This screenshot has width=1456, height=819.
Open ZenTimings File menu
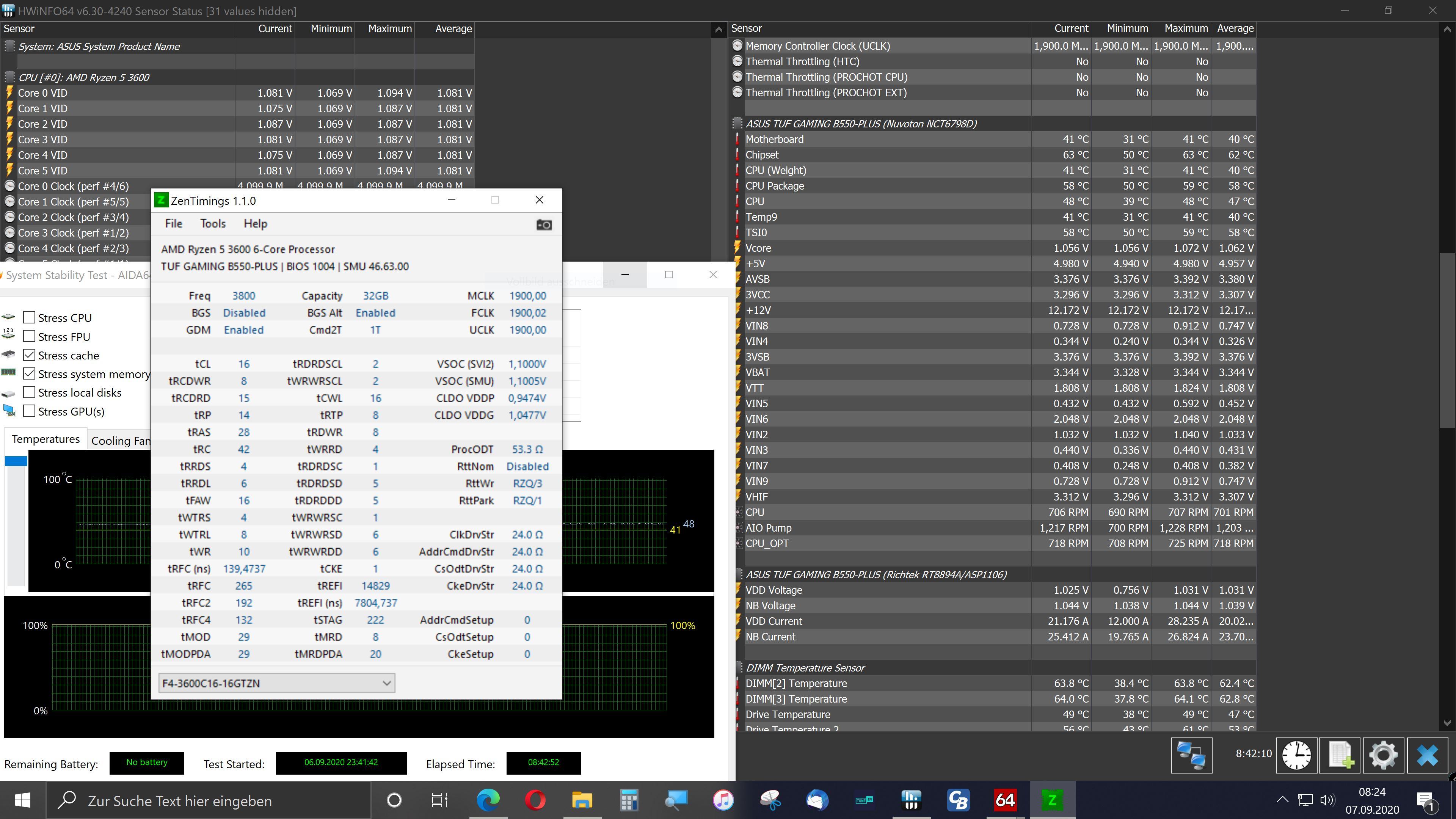[174, 224]
